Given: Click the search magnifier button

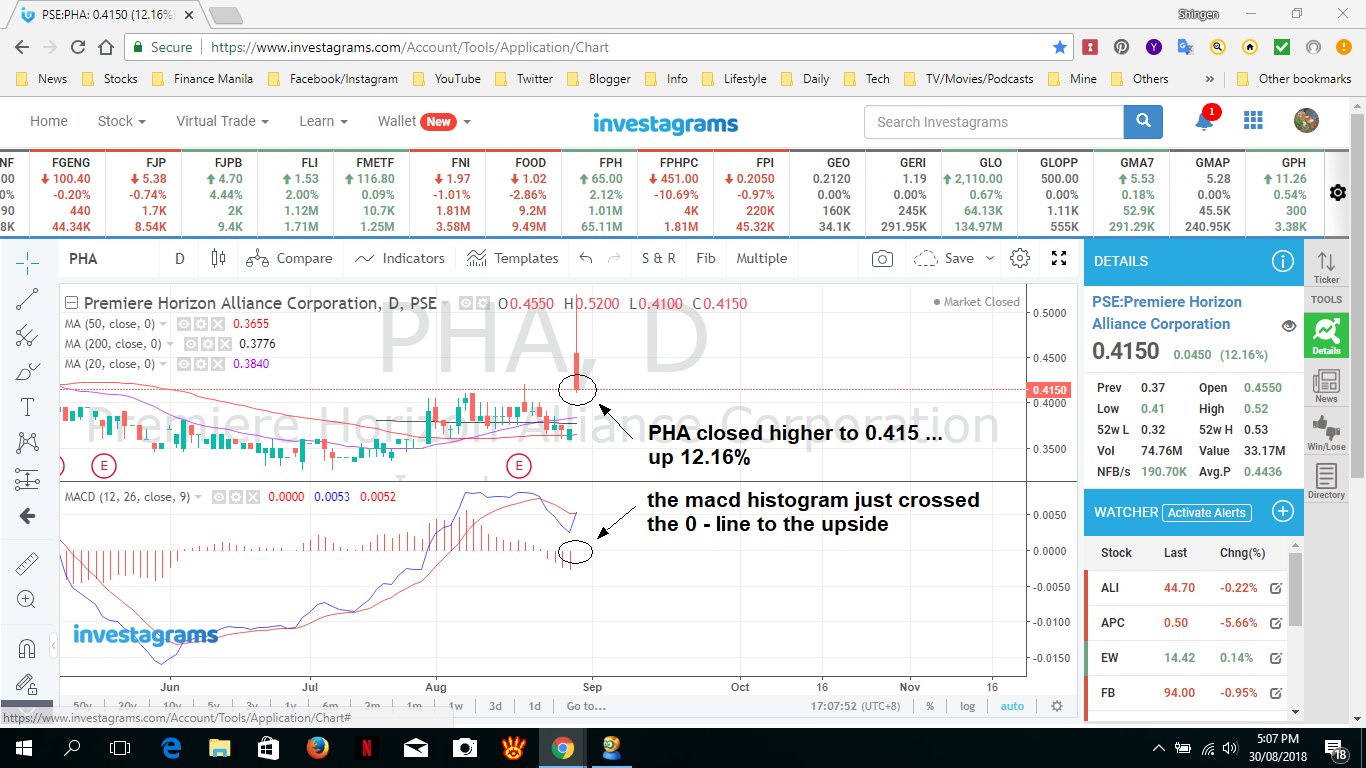Looking at the screenshot, I should click(1143, 122).
